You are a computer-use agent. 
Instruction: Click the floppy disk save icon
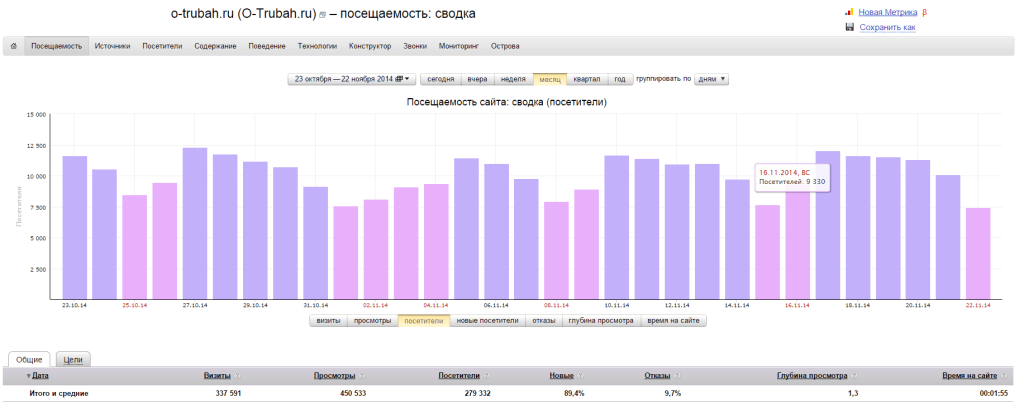(x=849, y=27)
